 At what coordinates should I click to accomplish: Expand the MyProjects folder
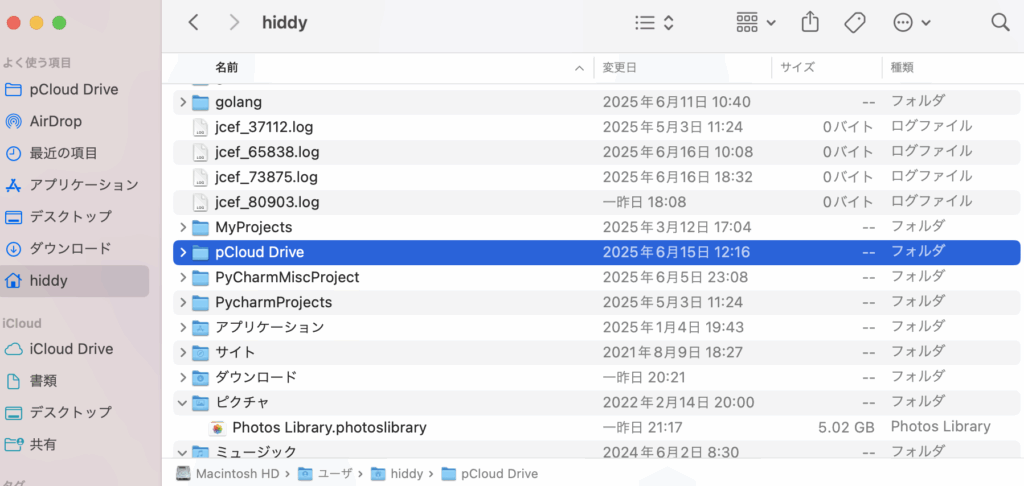tap(183, 228)
